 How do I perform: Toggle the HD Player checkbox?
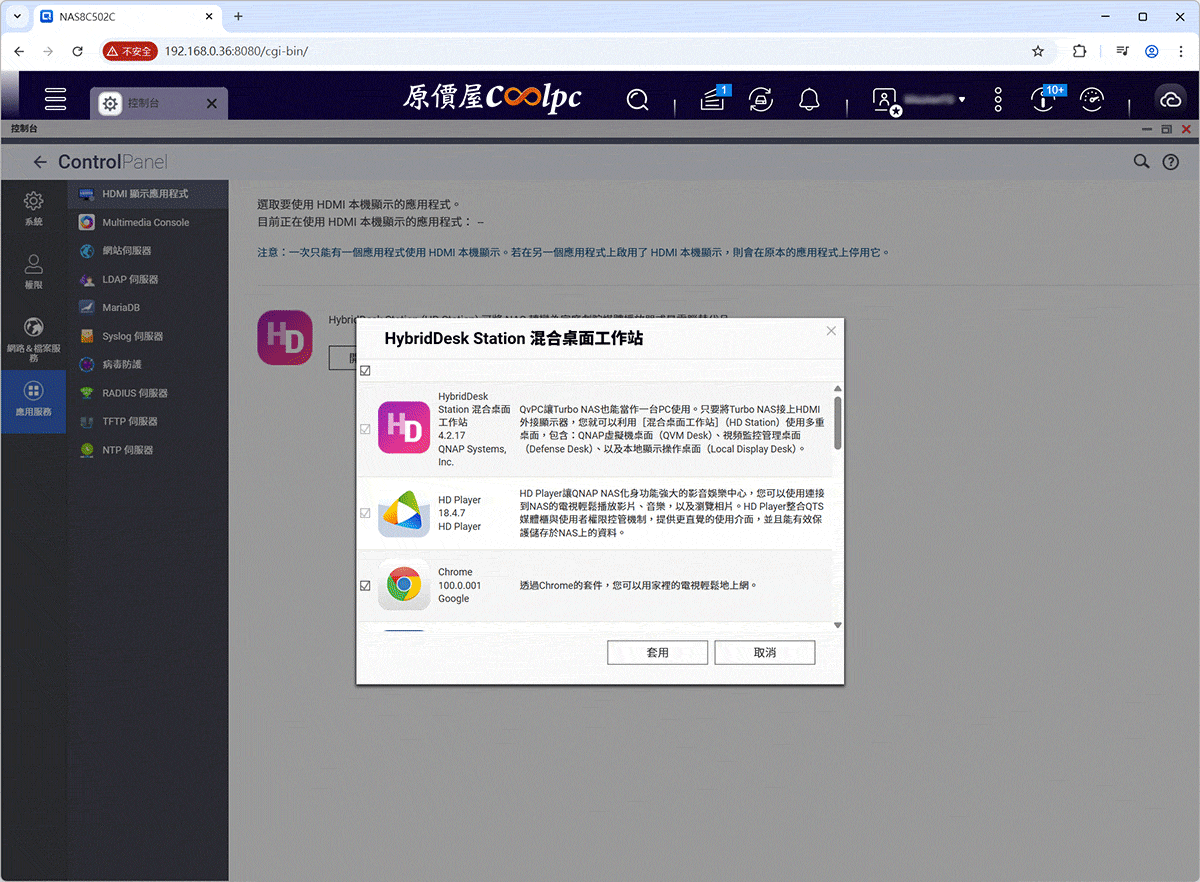coord(365,513)
